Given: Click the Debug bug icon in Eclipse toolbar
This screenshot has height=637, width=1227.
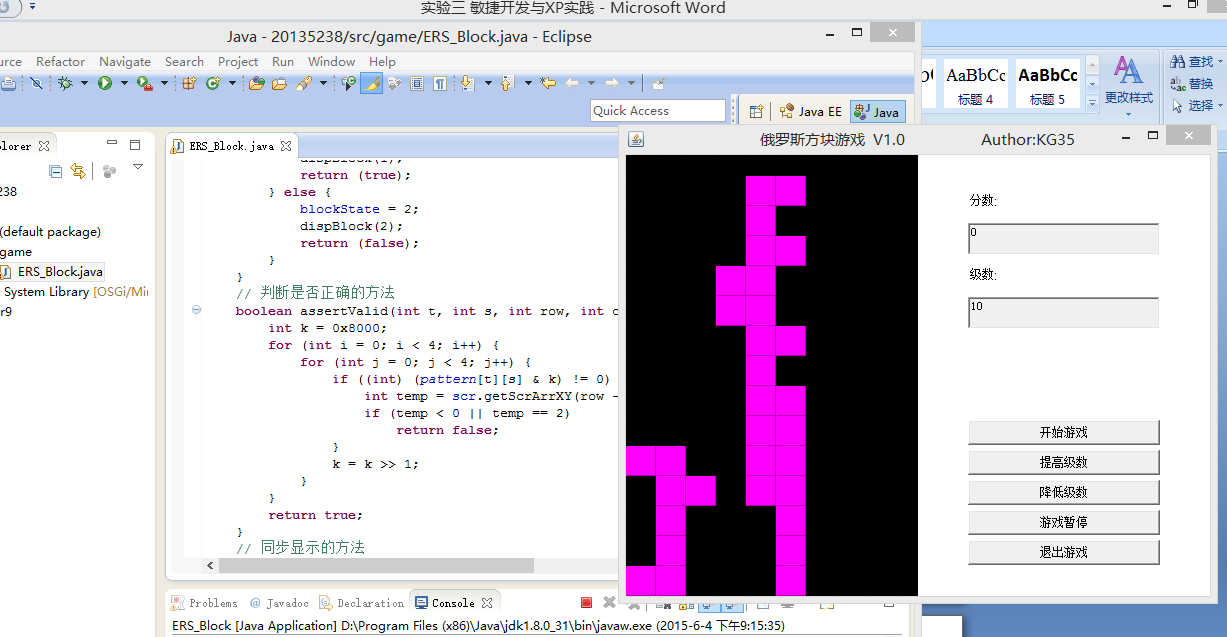Looking at the screenshot, I should click(x=65, y=83).
